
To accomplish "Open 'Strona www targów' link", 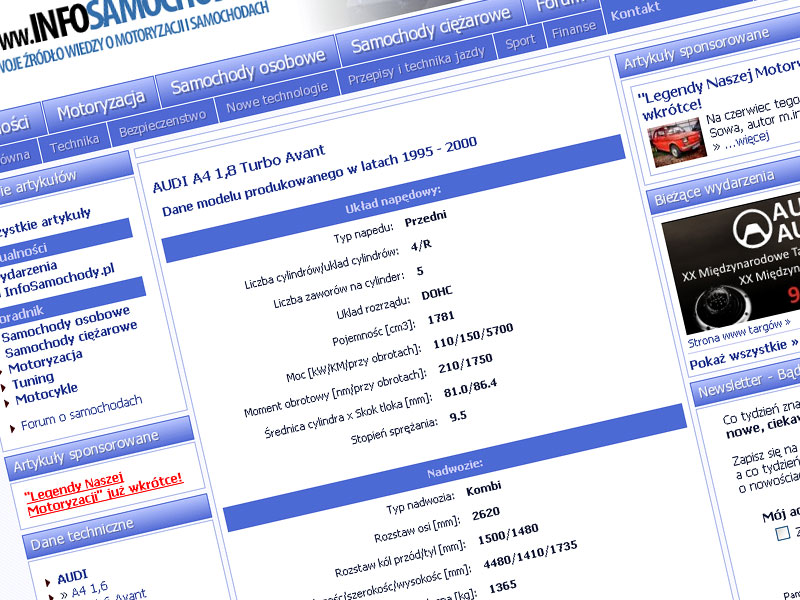I will [739, 333].
